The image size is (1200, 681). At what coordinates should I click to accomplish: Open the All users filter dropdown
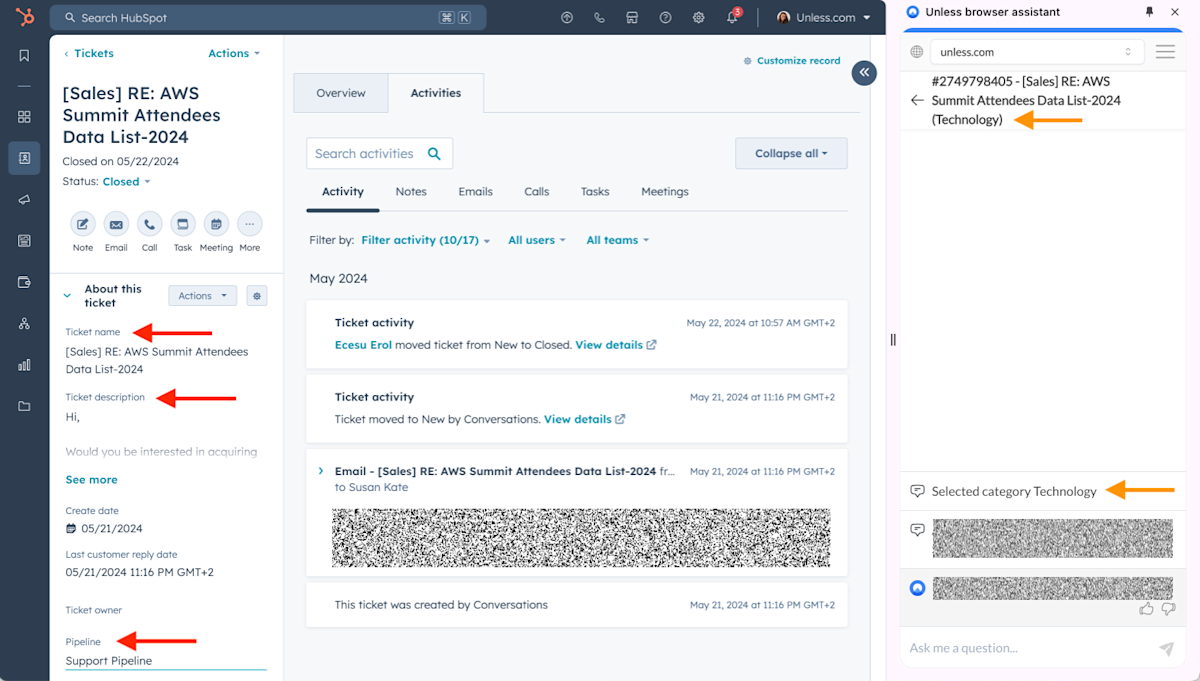(x=536, y=240)
